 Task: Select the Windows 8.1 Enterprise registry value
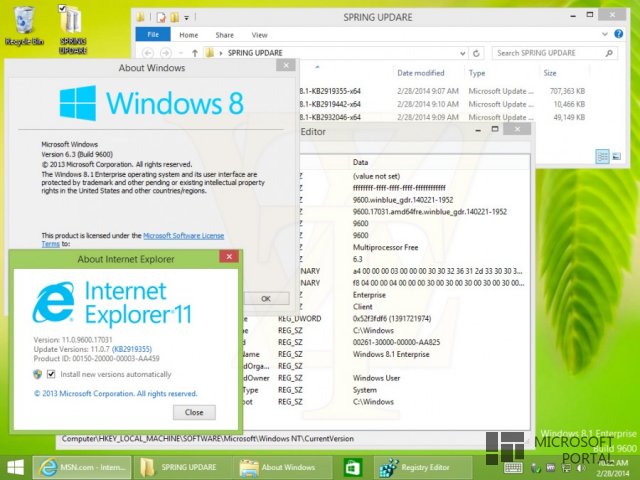[391, 354]
